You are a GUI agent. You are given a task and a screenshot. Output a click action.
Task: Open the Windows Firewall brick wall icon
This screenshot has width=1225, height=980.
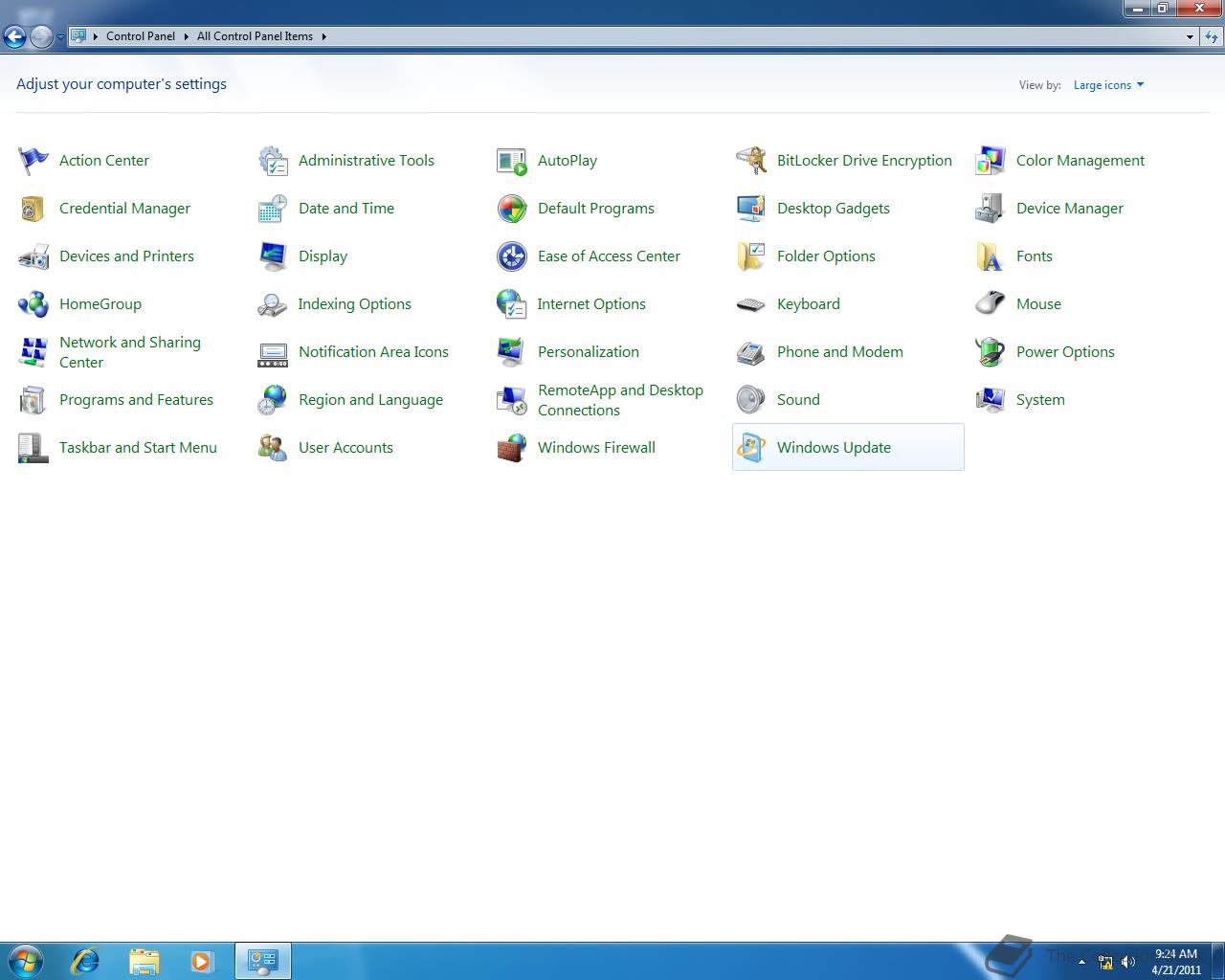[512, 448]
